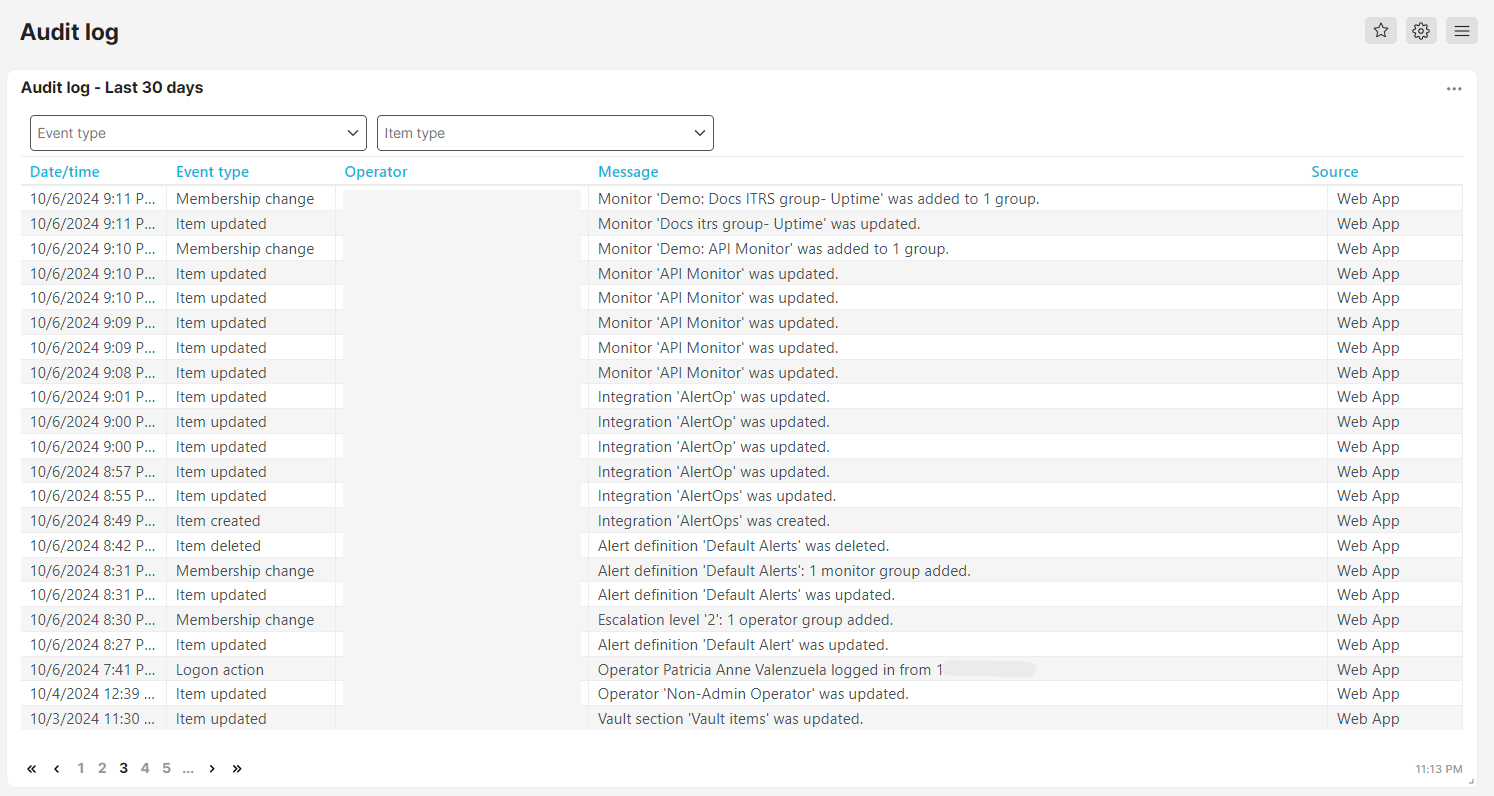The image size is (1494, 796).
Task: Go to page 5
Action: [166, 768]
